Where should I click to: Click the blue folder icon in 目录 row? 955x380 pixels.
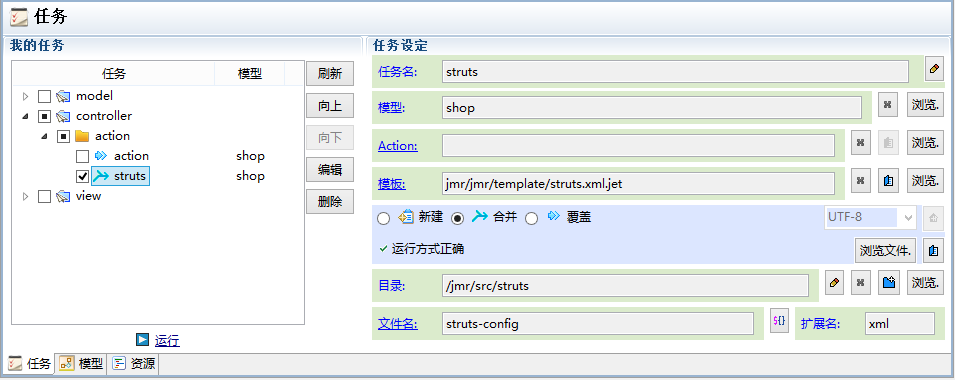[889, 283]
